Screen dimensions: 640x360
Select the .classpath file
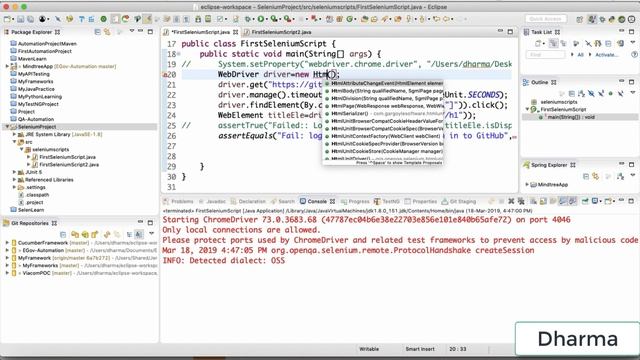pos(37,195)
